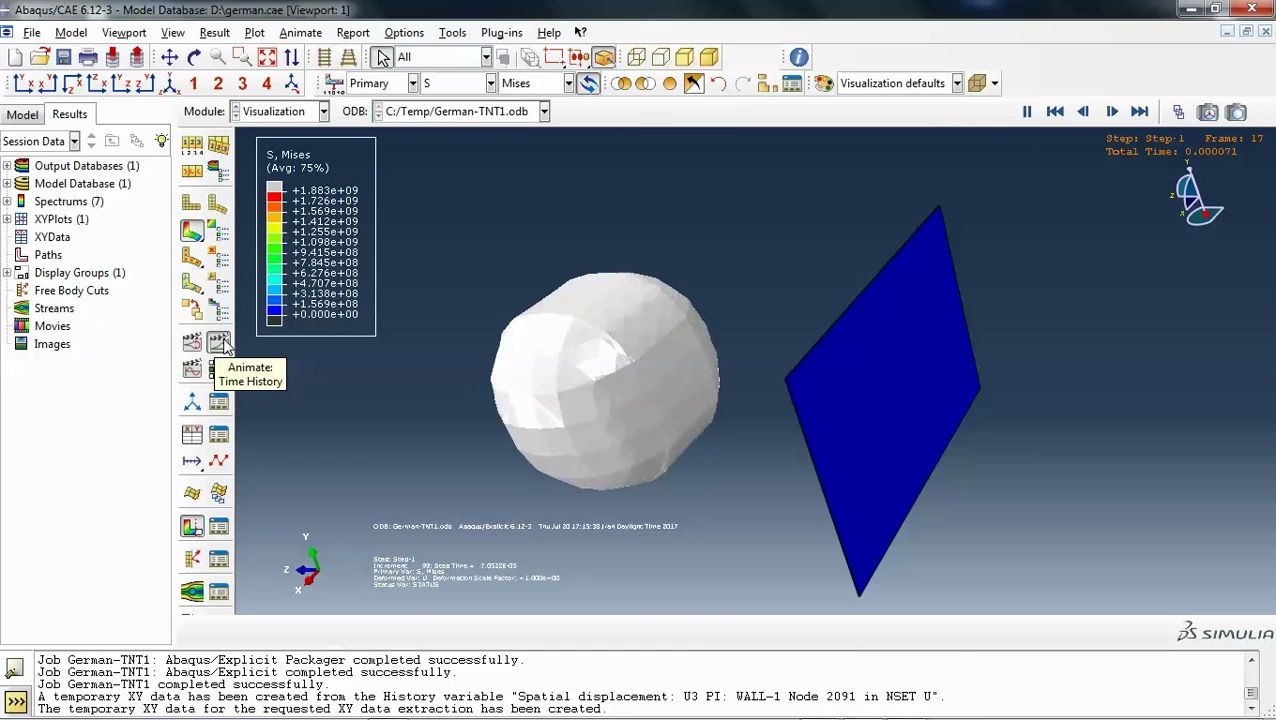Select the Magnify view tool
Screen dimensions: 1276x720
pyautogui.click(x=218, y=57)
